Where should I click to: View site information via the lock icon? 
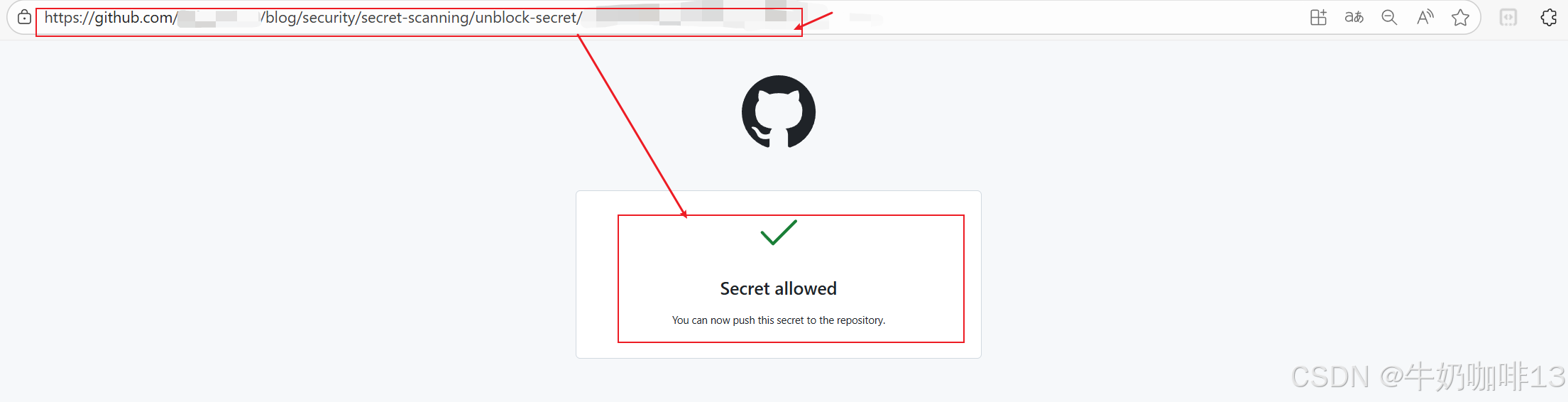tap(24, 18)
